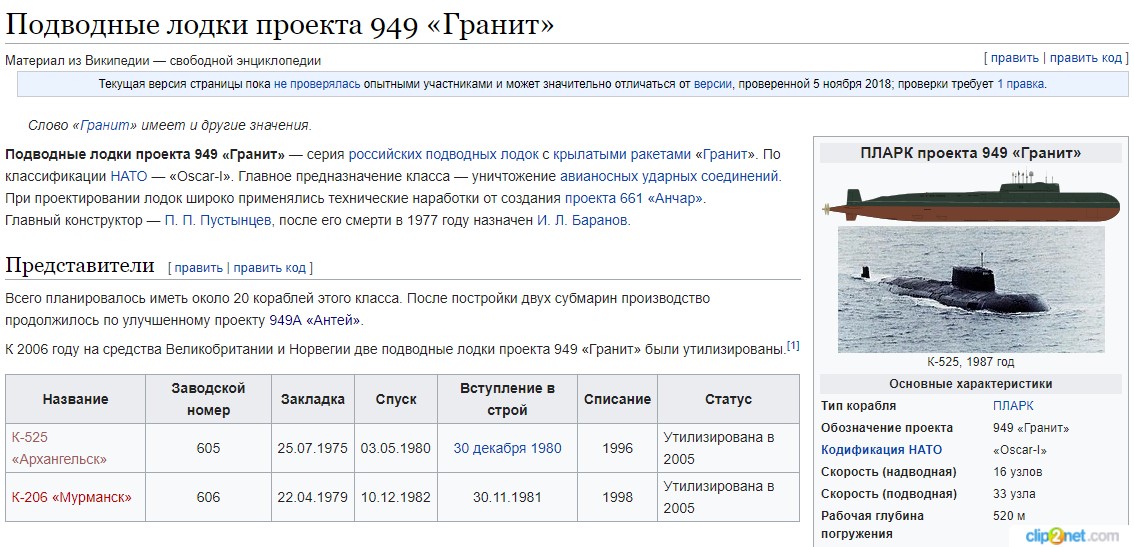Click the date cell '25.07.1975'

(312, 449)
